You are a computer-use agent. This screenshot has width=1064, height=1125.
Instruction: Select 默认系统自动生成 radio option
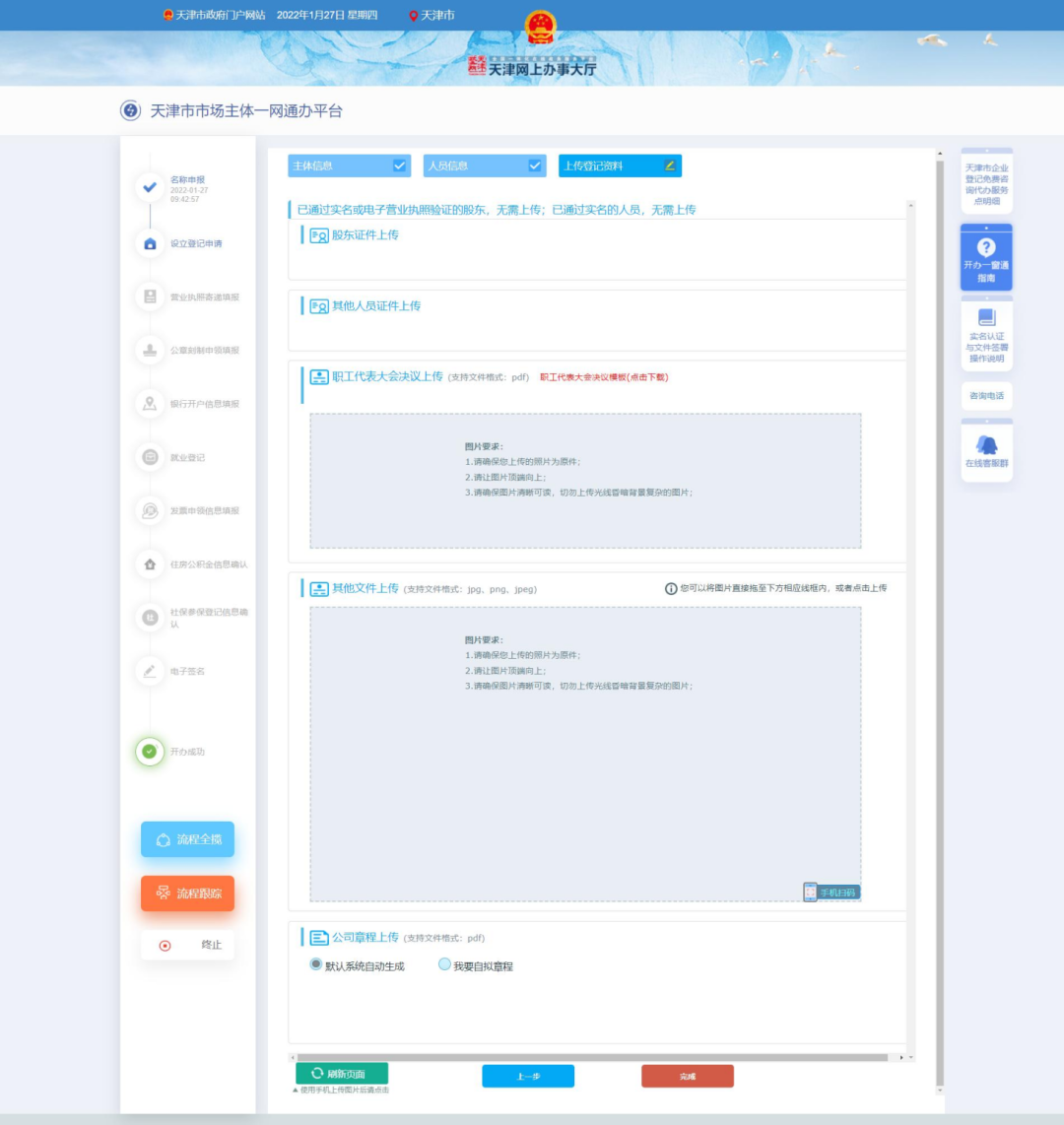click(315, 964)
